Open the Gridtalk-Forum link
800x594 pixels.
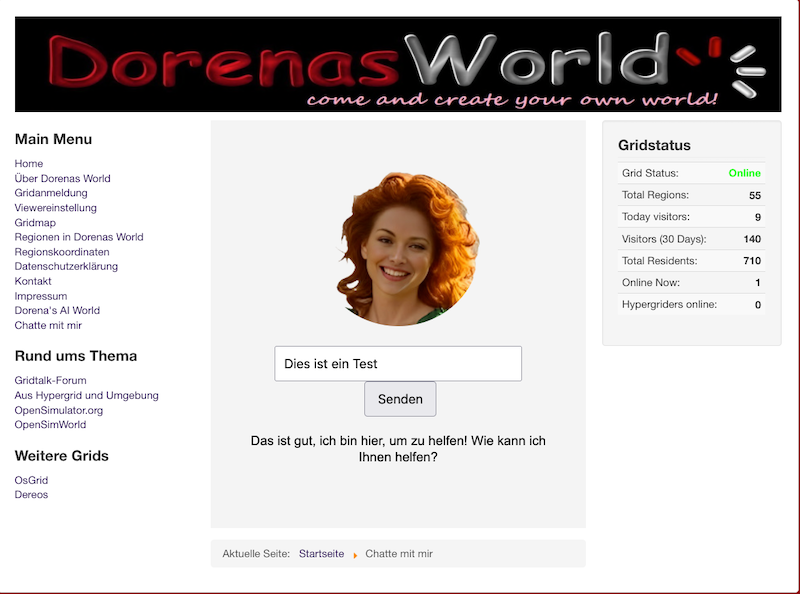[x=50, y=381]
